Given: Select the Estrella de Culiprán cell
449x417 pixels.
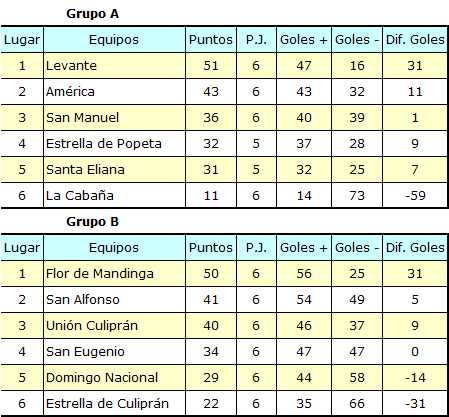Looking at the screenshot, I should (114, 404).
